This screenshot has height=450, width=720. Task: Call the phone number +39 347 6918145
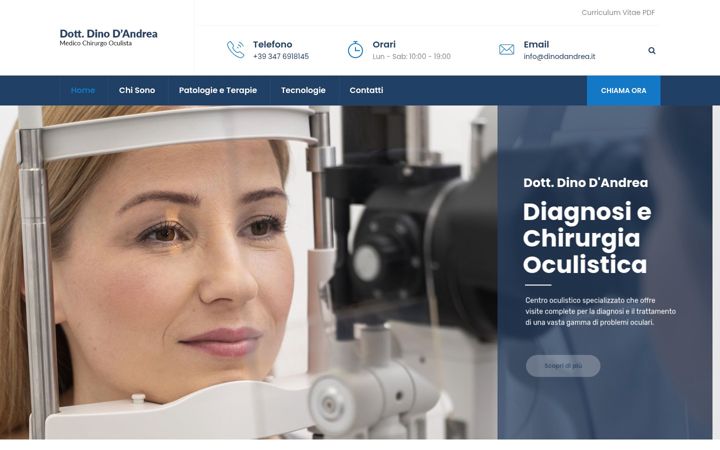coord(281,56)
